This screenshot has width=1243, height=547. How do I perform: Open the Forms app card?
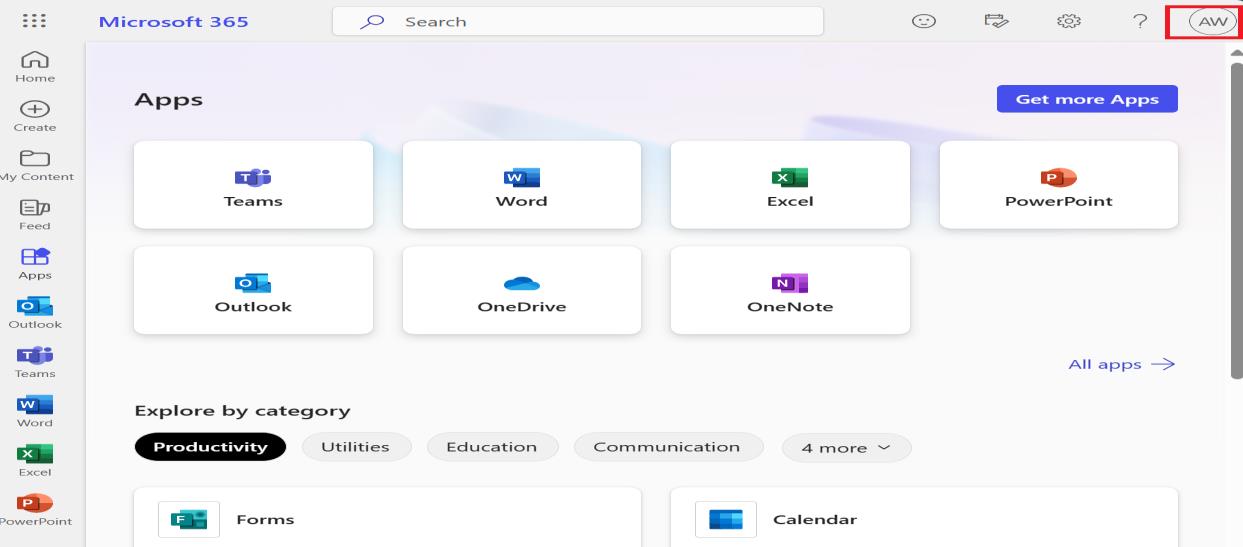(x=388, y=518)
